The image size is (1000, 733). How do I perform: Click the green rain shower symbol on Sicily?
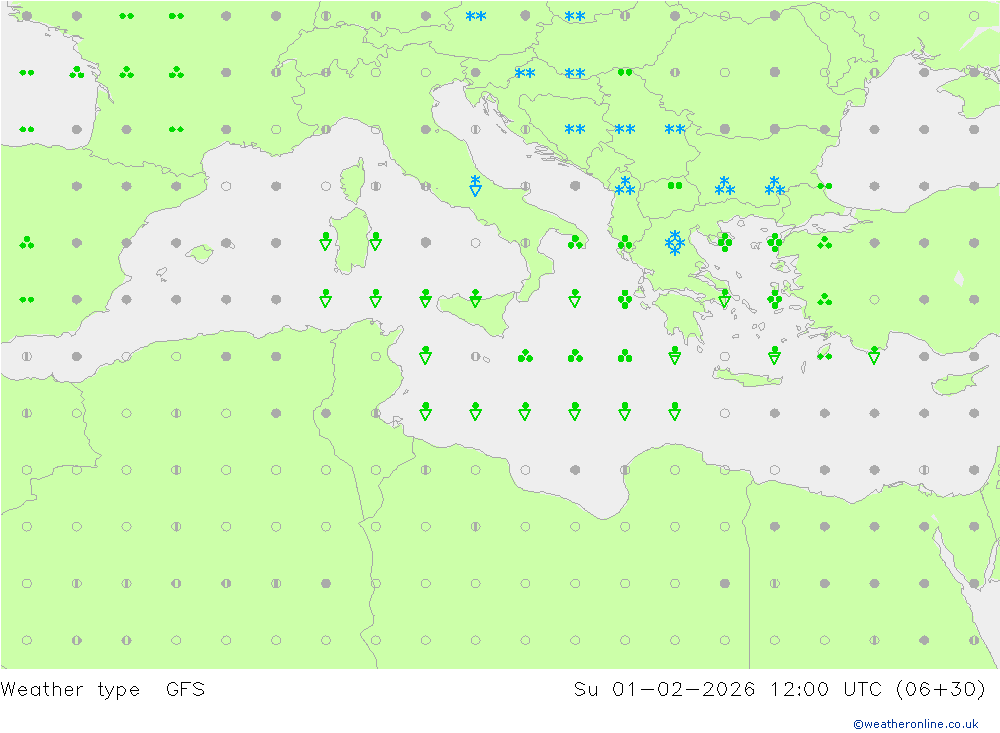pos(475,298)
